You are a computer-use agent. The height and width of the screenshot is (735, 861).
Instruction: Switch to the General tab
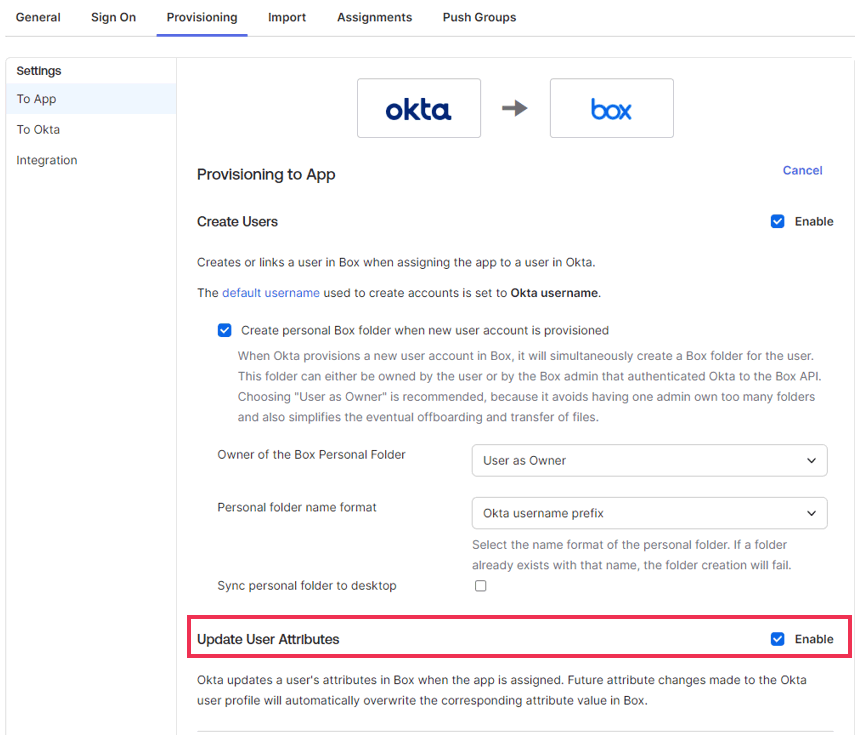tap(38, 17)
